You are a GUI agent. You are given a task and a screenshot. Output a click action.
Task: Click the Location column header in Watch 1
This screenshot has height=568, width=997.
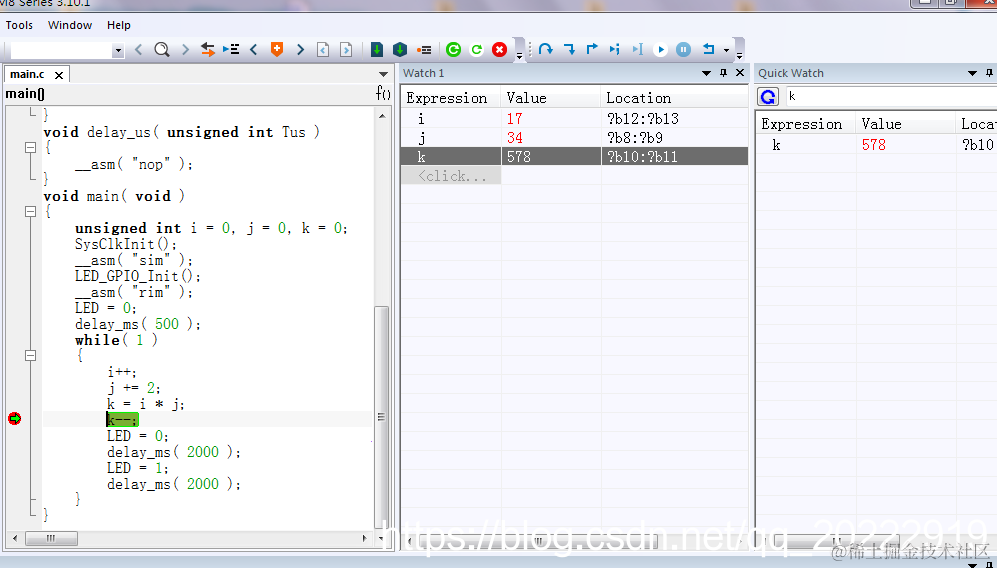[674, 98]
